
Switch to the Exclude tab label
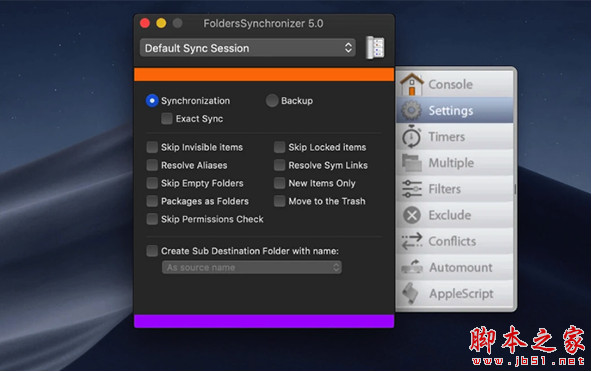tap(450, 215)
